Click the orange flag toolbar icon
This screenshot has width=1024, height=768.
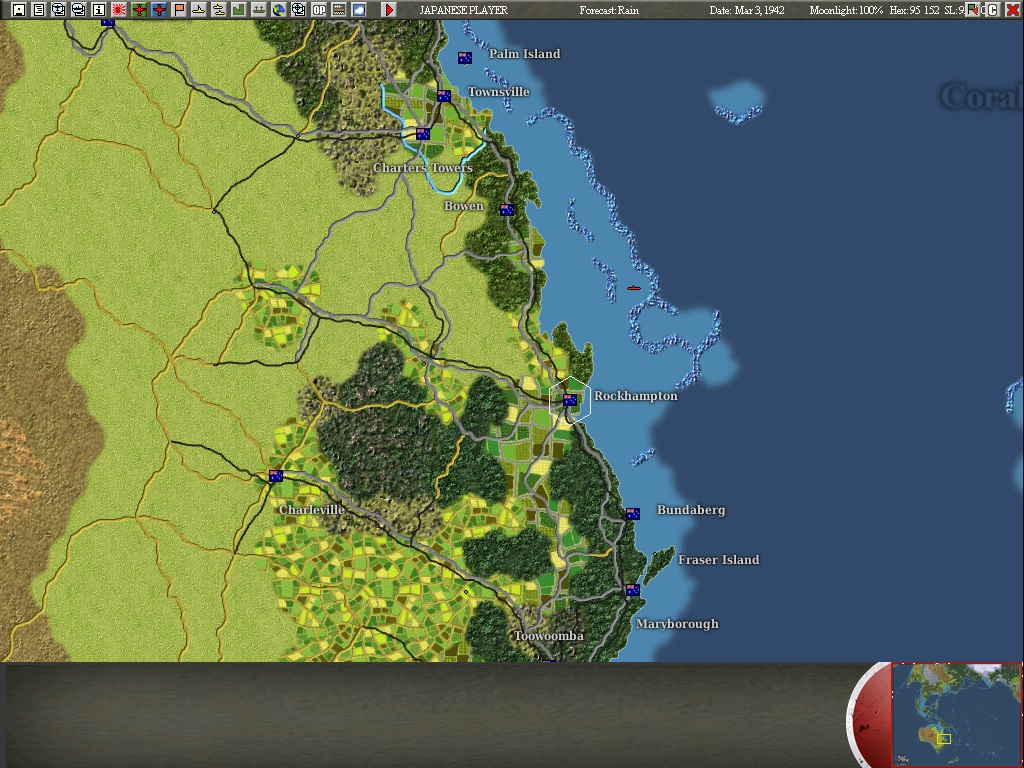coord(178,10)
